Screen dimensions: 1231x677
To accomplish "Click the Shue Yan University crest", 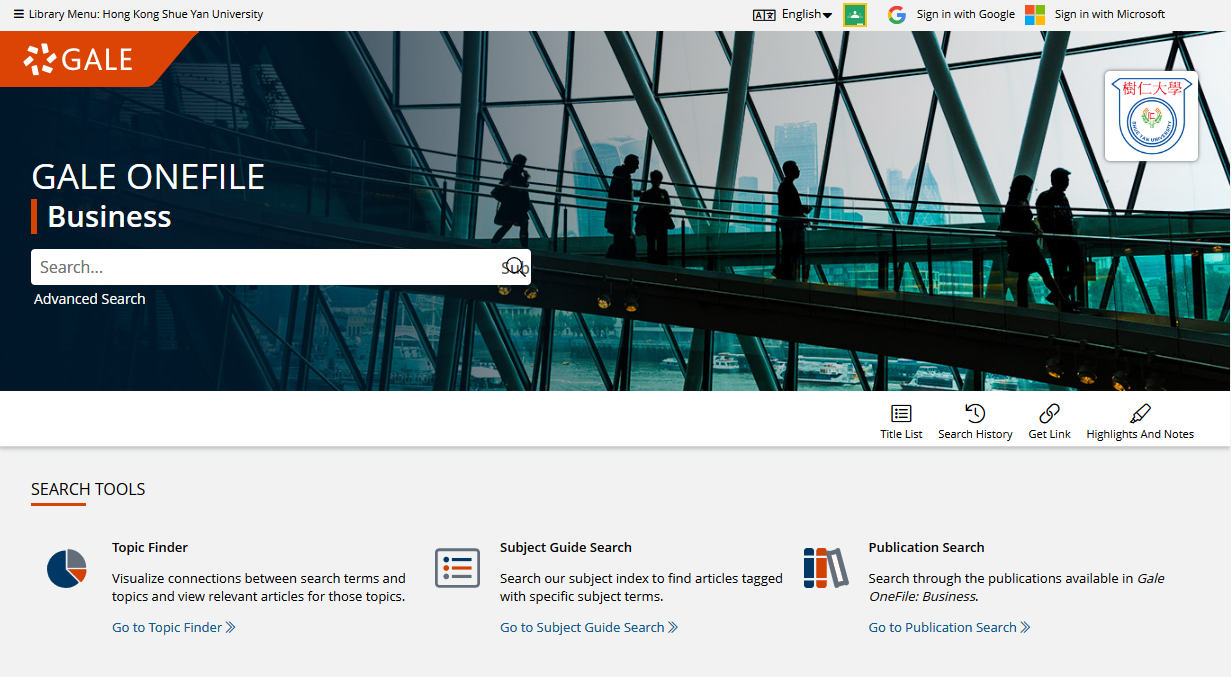I will coord(1151,116).
